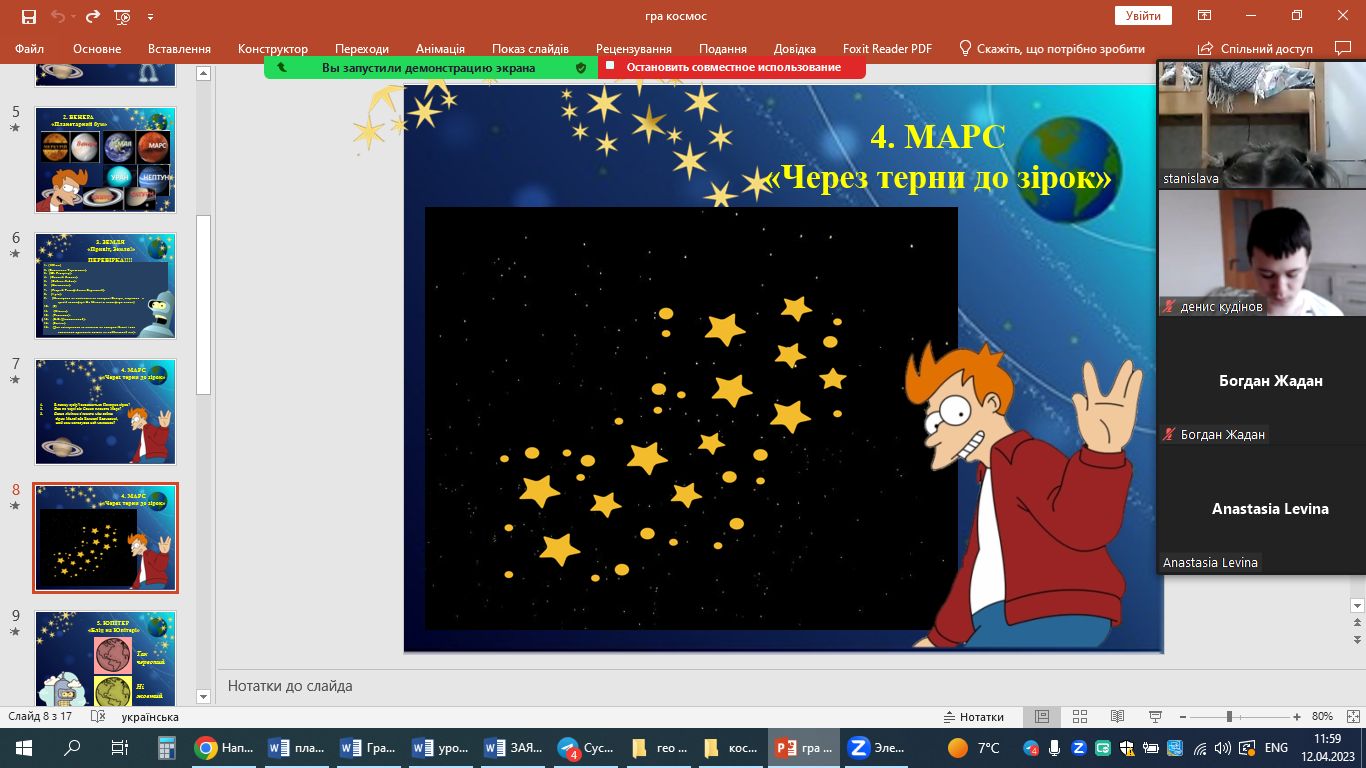Open the Customize Quick Access Toolbar dropdown
The height and width of the screenshot is (768, 1366).
[x=151, y=17]
